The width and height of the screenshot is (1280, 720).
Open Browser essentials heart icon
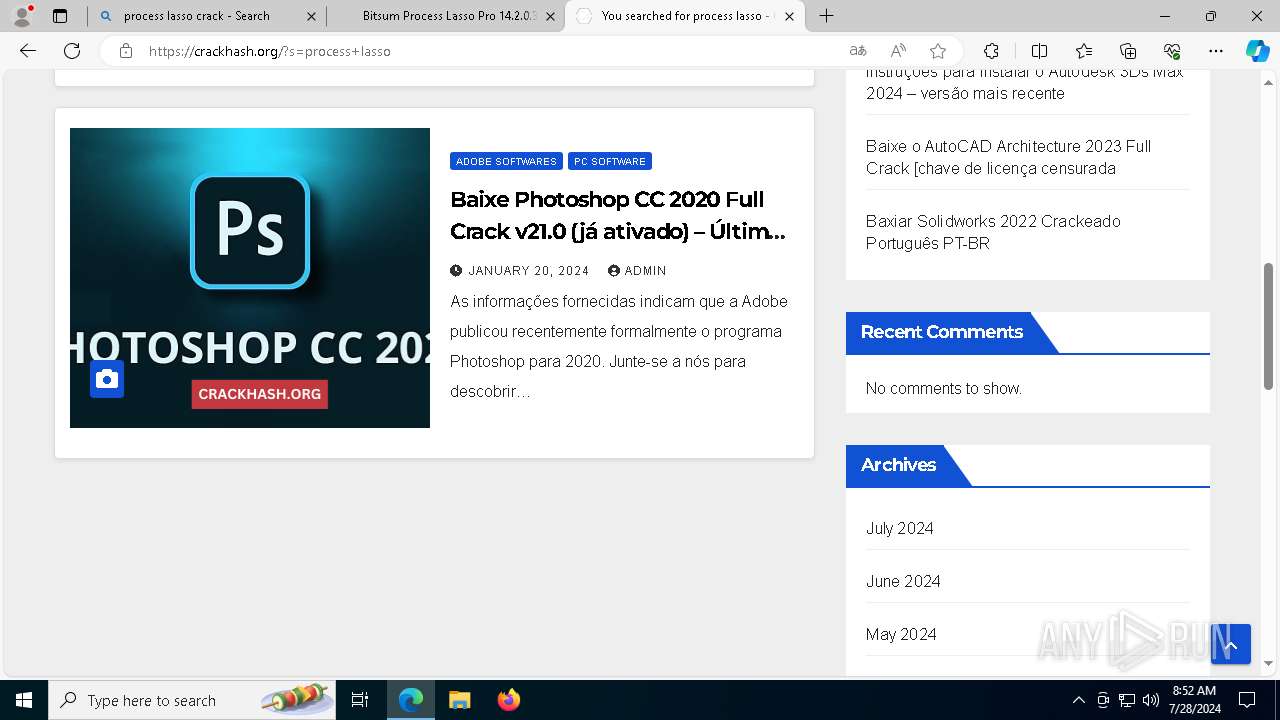1172,51
